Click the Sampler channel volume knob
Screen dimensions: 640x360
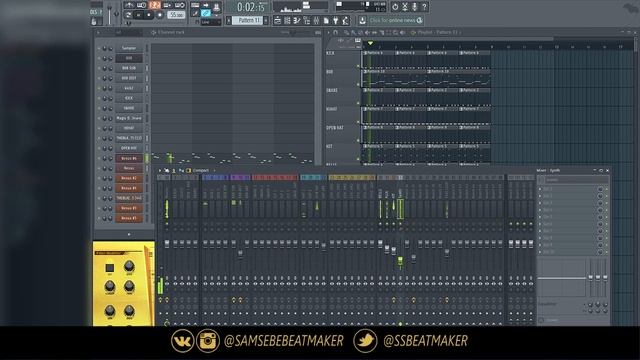[x=105, y=48]
